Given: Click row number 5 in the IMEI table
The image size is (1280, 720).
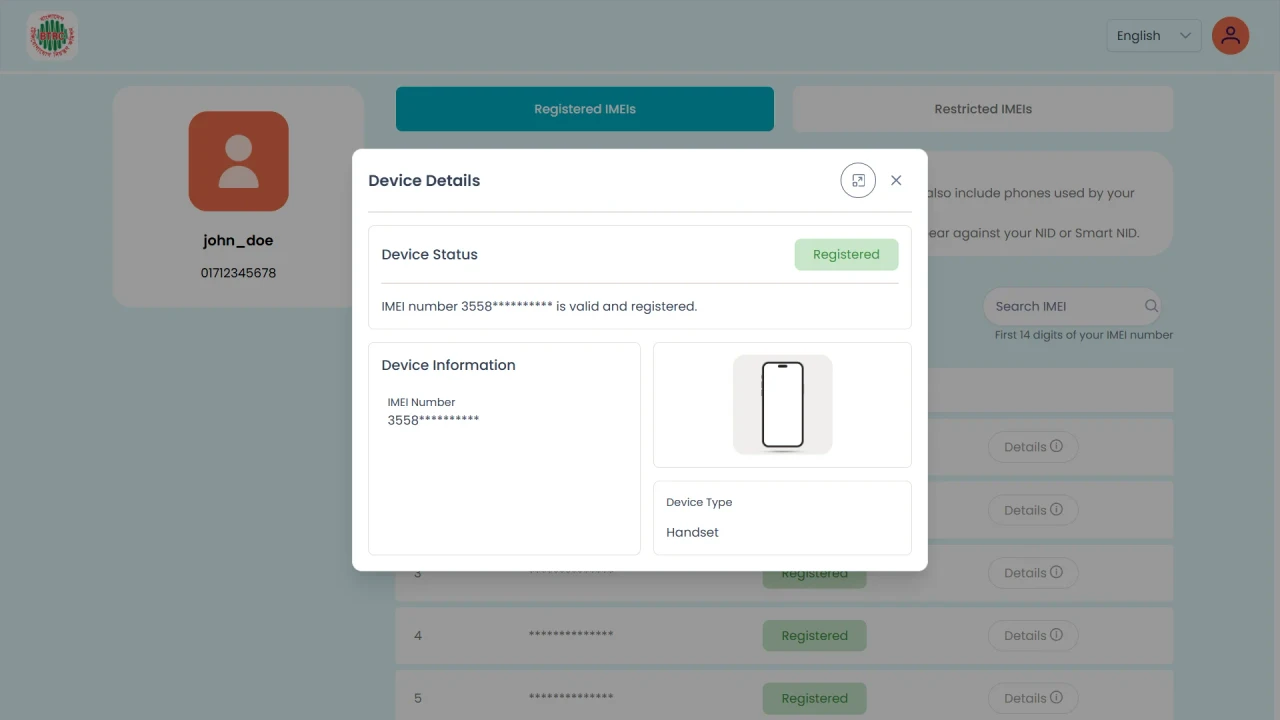Looking at the screenshot, I should pyautogui.click(x=418, y=698).
